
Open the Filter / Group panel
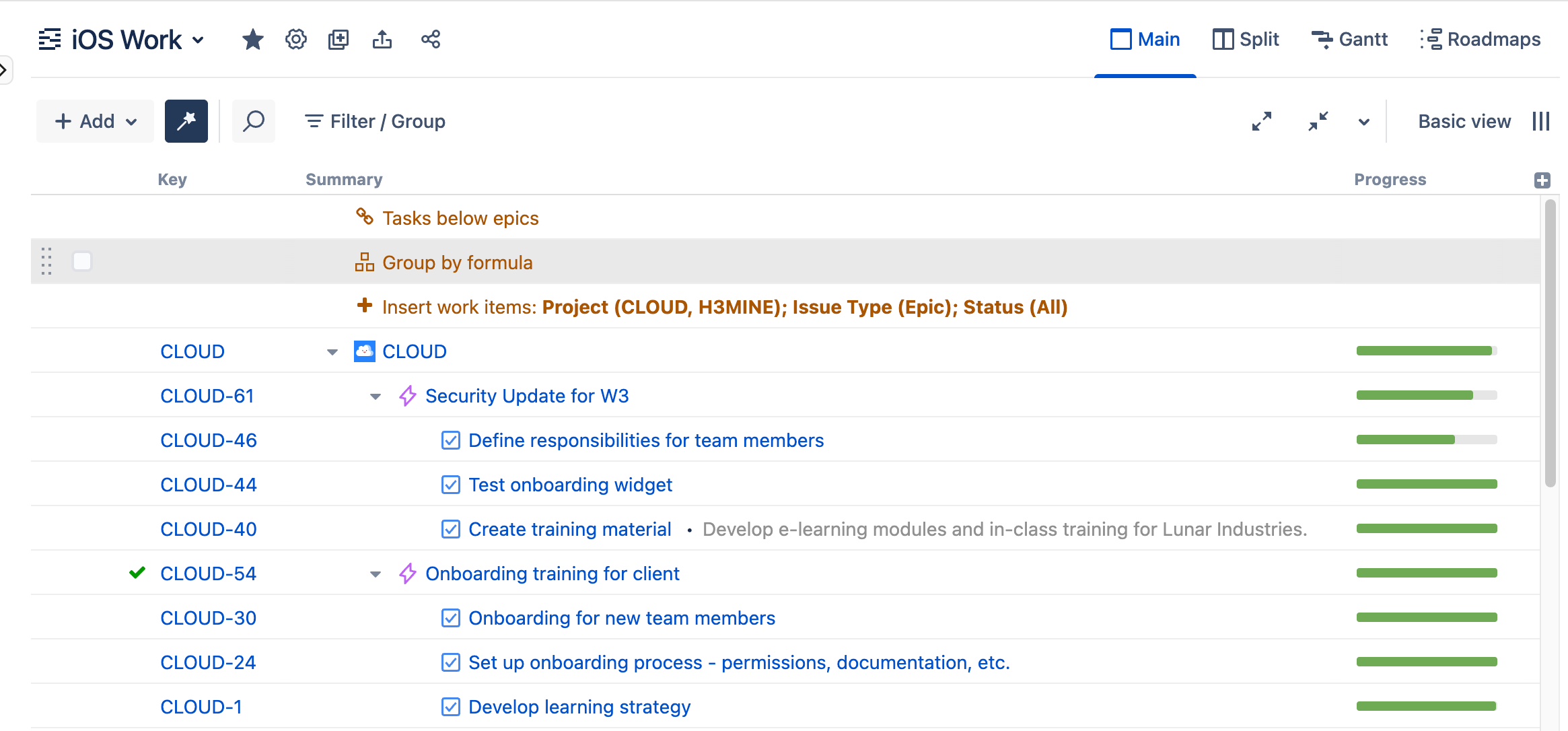coord(374,121)
